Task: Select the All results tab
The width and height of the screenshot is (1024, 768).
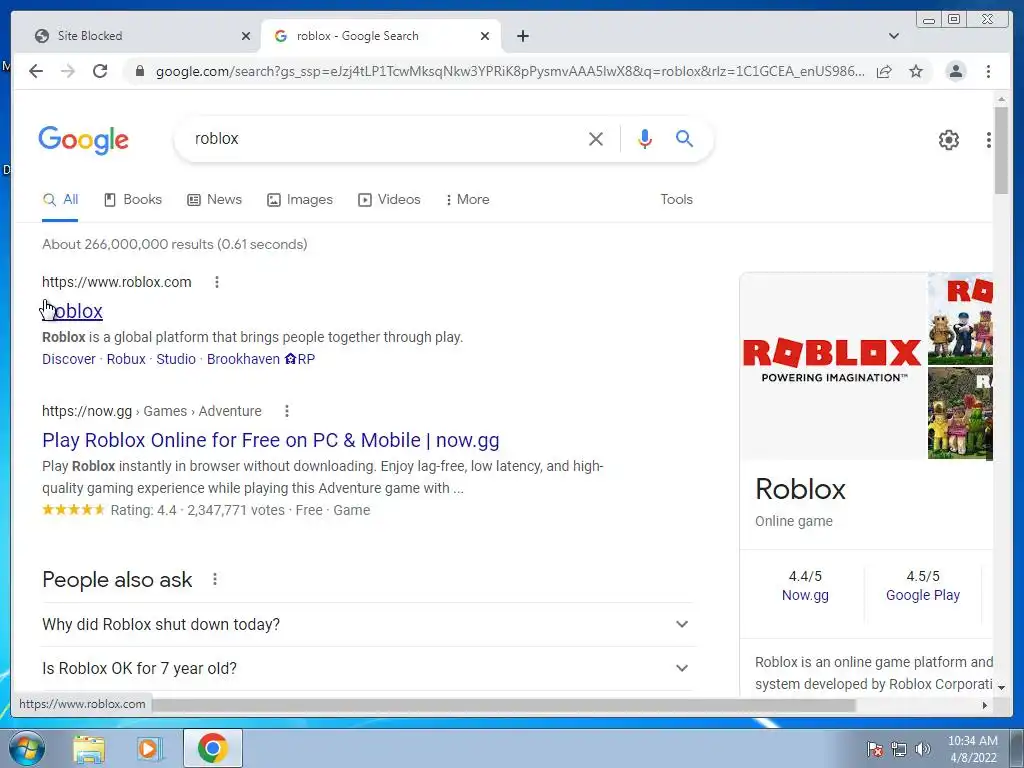Action: (60, 200)
